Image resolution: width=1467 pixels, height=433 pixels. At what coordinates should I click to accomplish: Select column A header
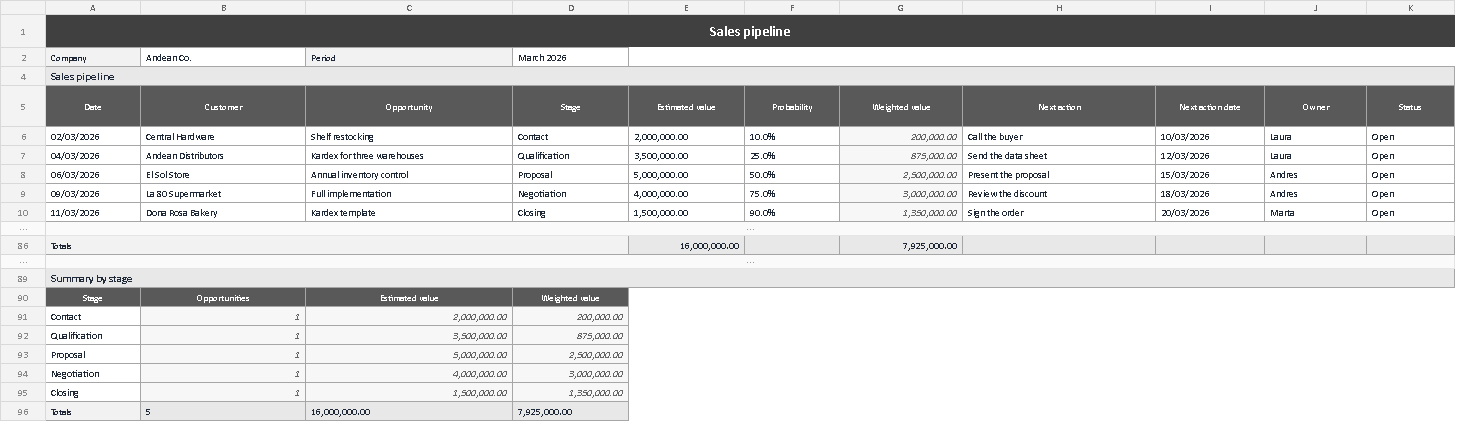[x=93, y=7]
